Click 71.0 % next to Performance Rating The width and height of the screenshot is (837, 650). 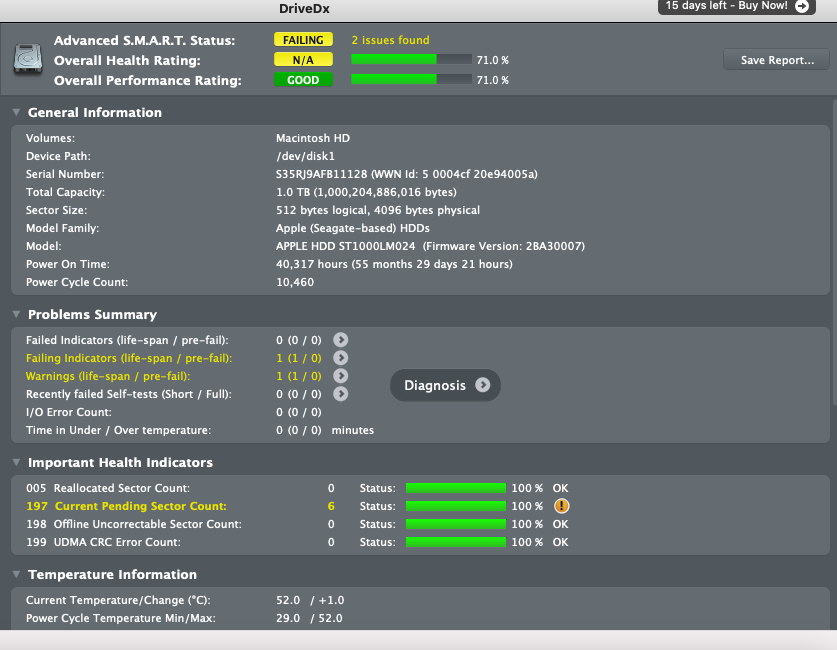[493, 80]
